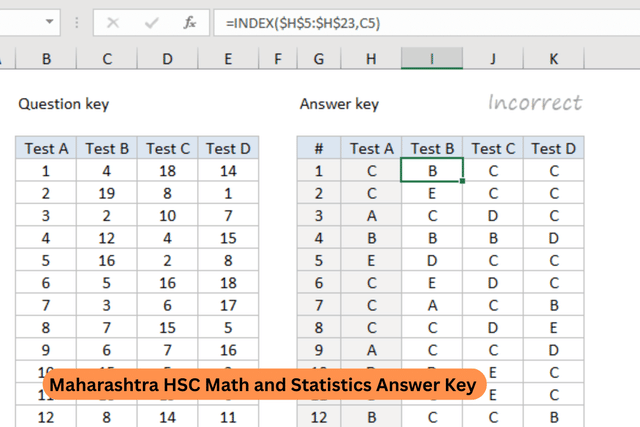The width and height of the screenshot is (640, 427).
Task: Select column B header
Action: coord(47,60)
